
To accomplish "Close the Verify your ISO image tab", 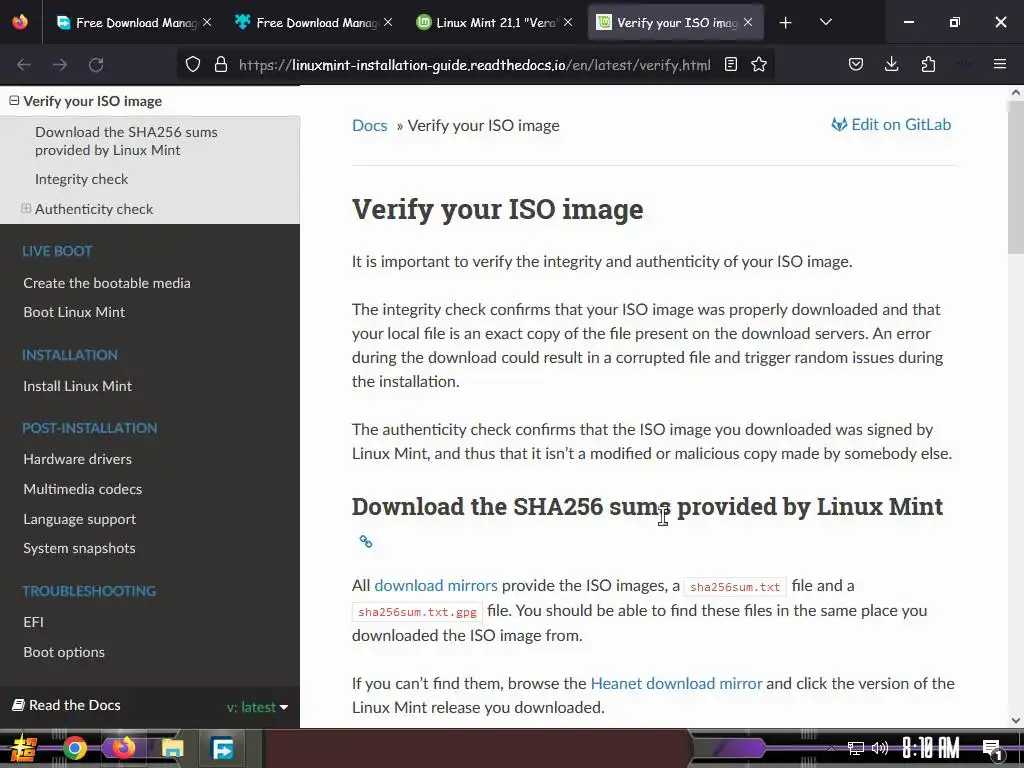I will (748, 22).
